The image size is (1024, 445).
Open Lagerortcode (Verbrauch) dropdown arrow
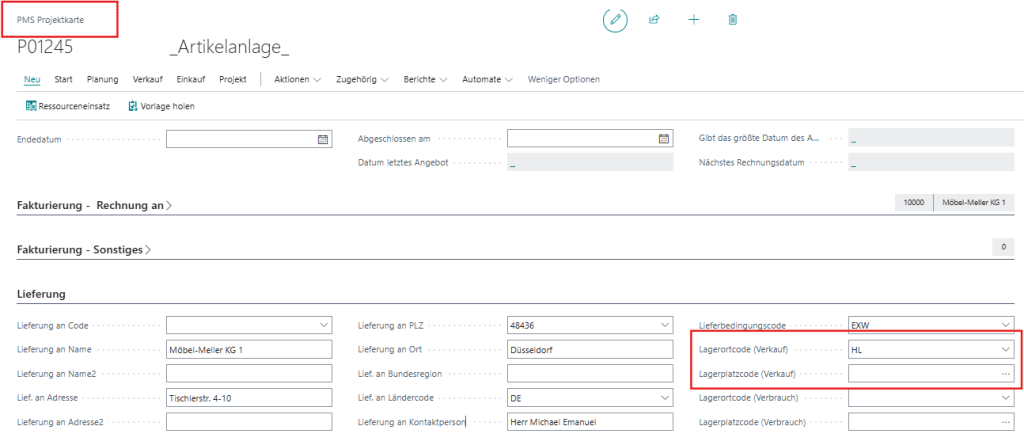[x=1006, y=397]
